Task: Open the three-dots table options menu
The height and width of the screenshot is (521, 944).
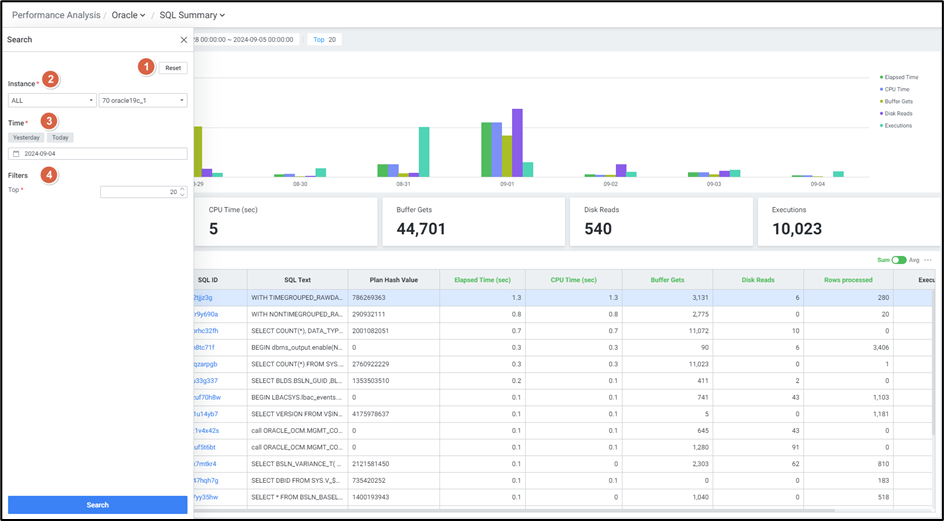Action: coord(928,260)
